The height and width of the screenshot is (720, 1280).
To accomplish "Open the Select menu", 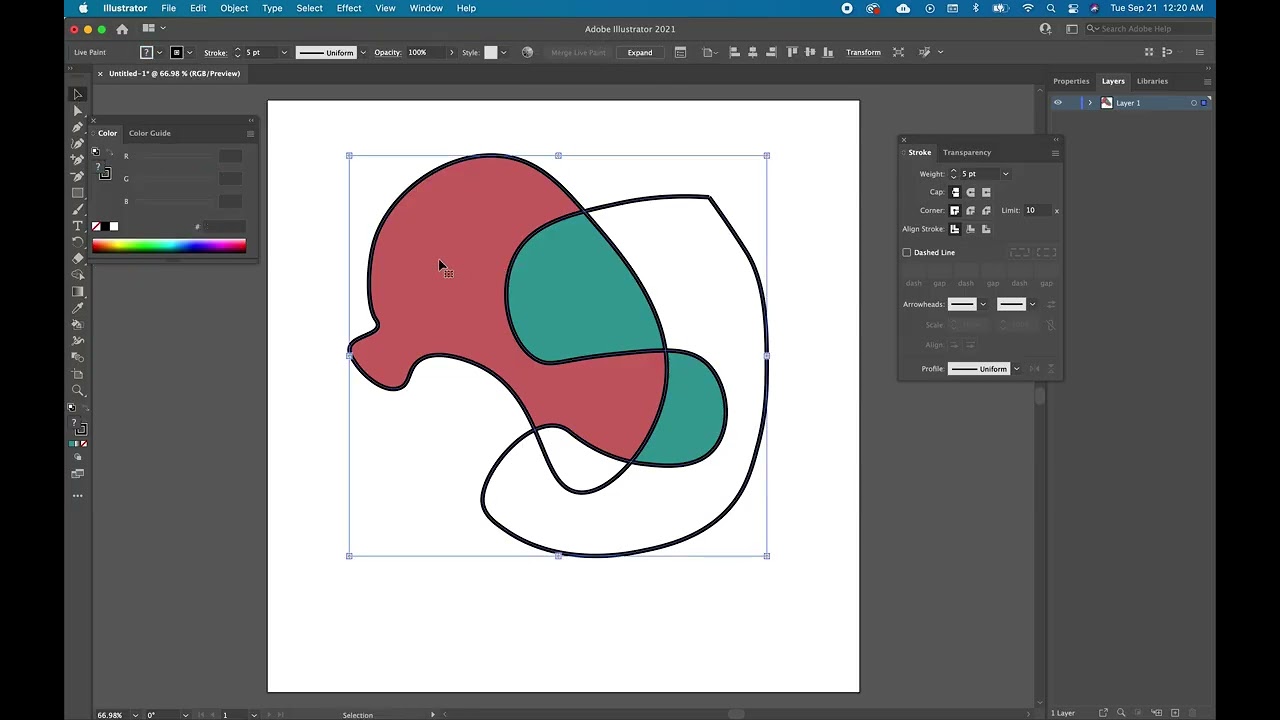I will 309,8.
